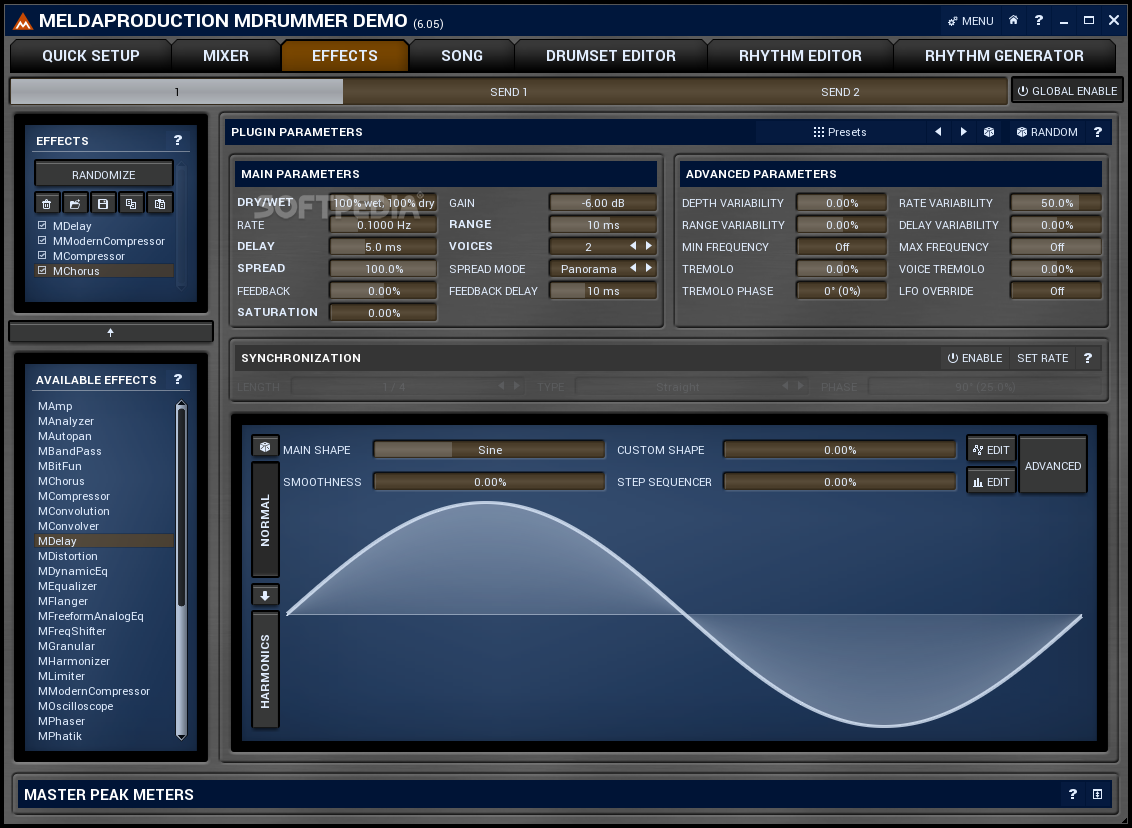
Task: Delete the selected effect with trash icon
Action: point(47,204)
